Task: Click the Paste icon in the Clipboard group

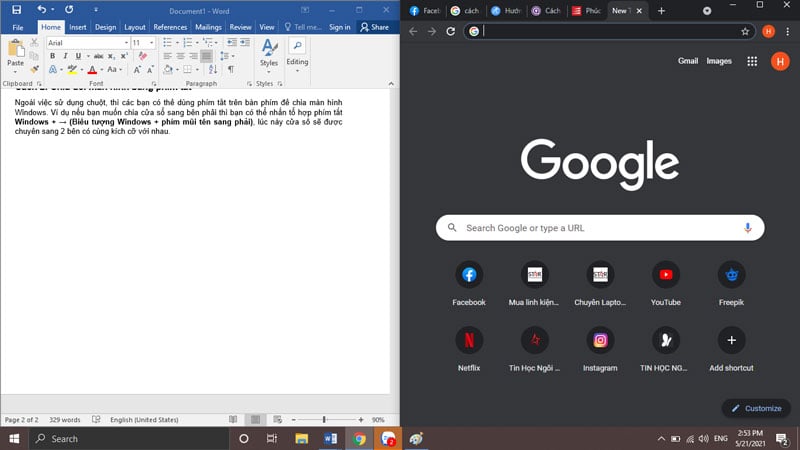Action: click(x=15, y=50)
